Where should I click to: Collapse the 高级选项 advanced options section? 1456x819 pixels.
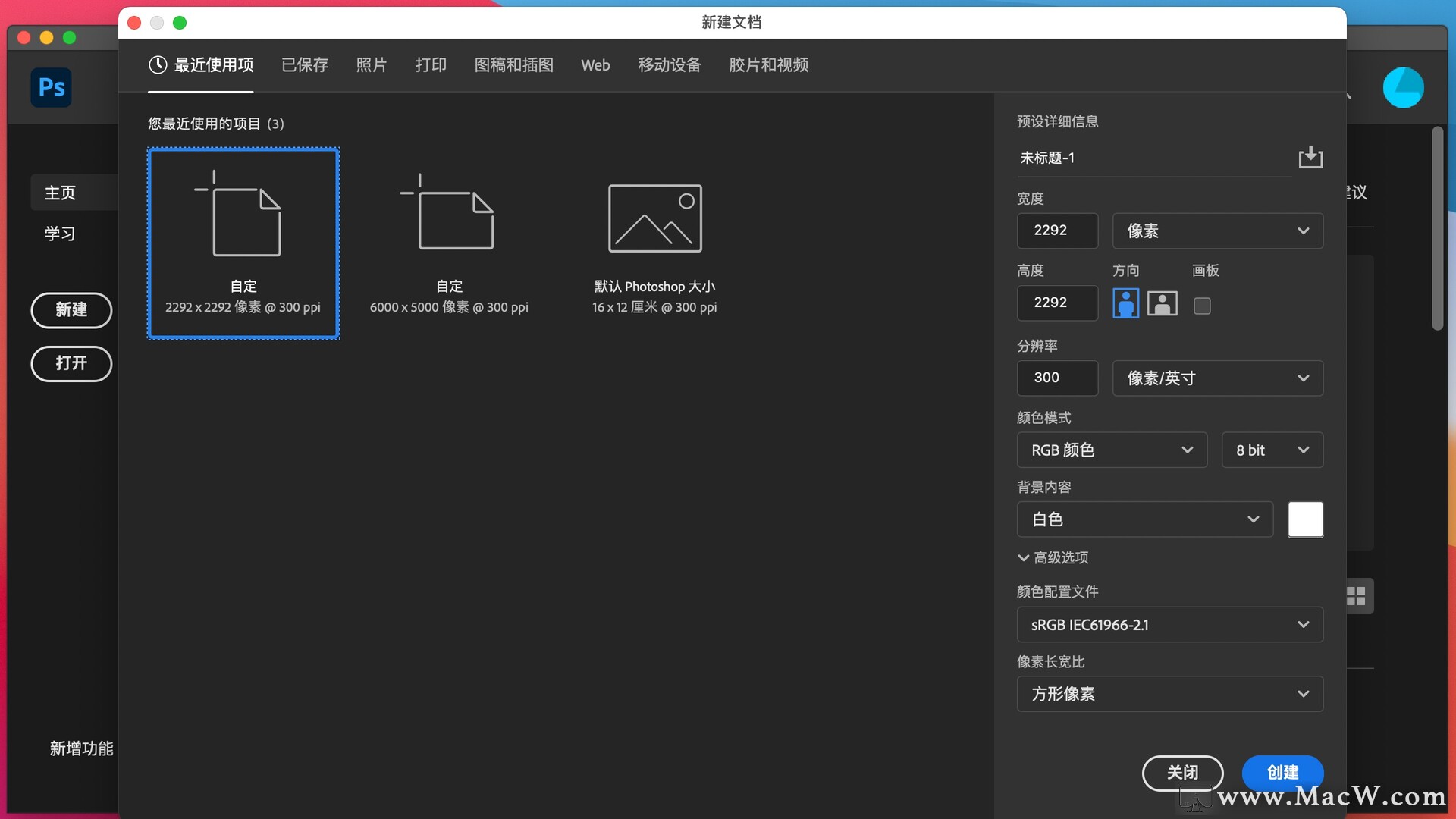1053,557
